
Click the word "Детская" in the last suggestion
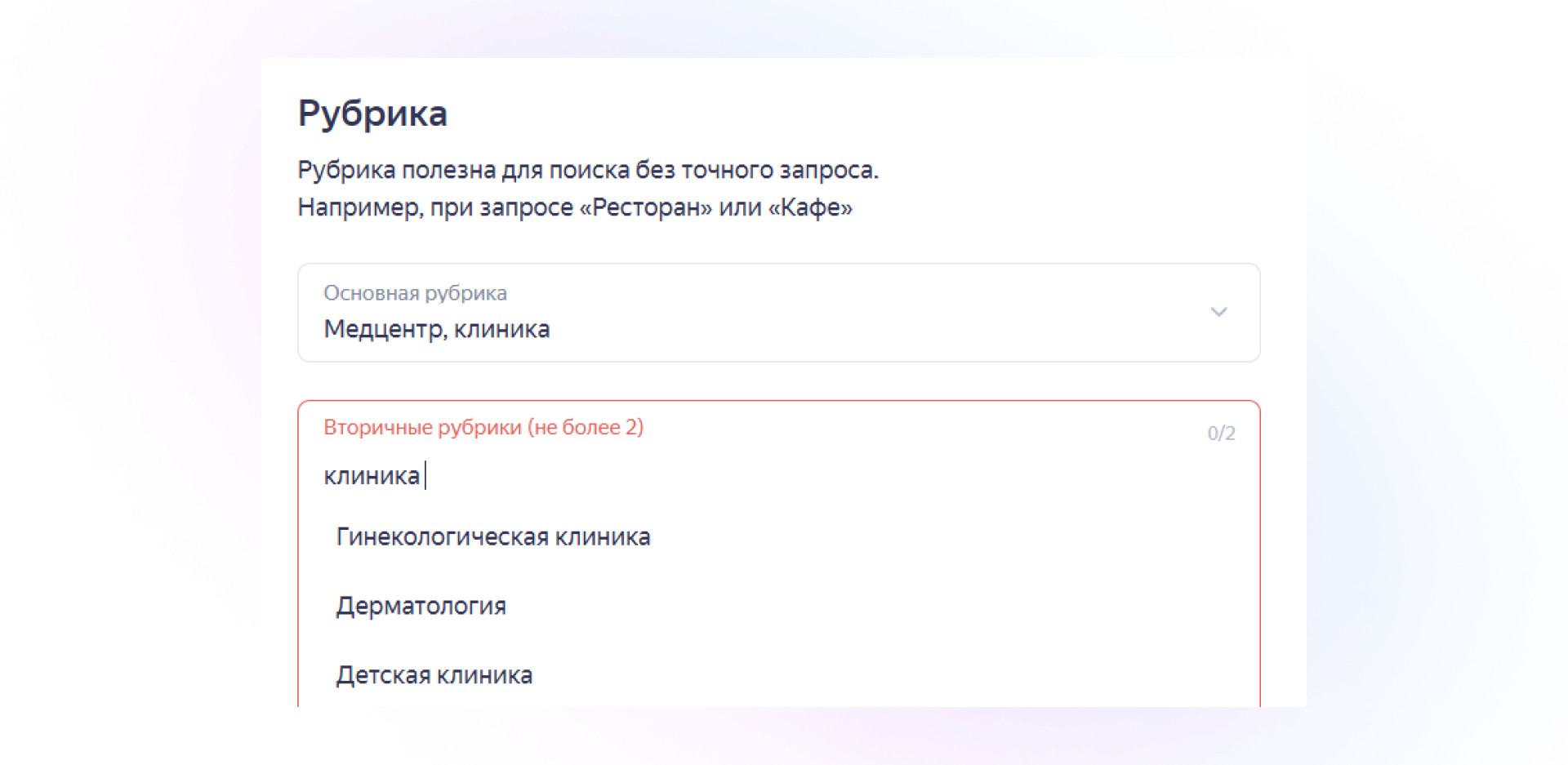click(382, 675)
